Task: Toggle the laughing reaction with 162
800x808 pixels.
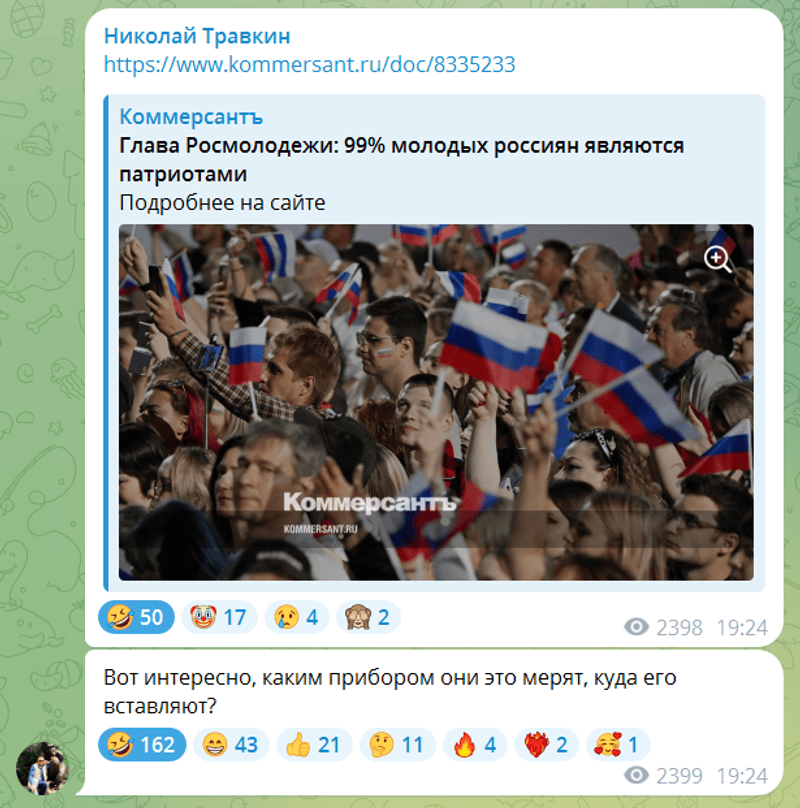Action: coord(142,745)
